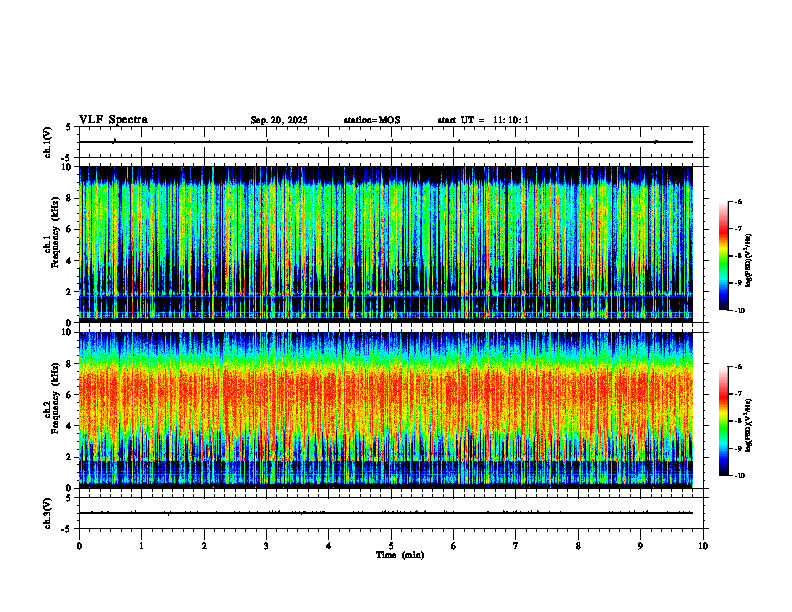Viewport: 792px width, 612px height.
Task: Click the "-6" label on ch.1 color scale
Action: pyautogui.click(x=738, y=201)
